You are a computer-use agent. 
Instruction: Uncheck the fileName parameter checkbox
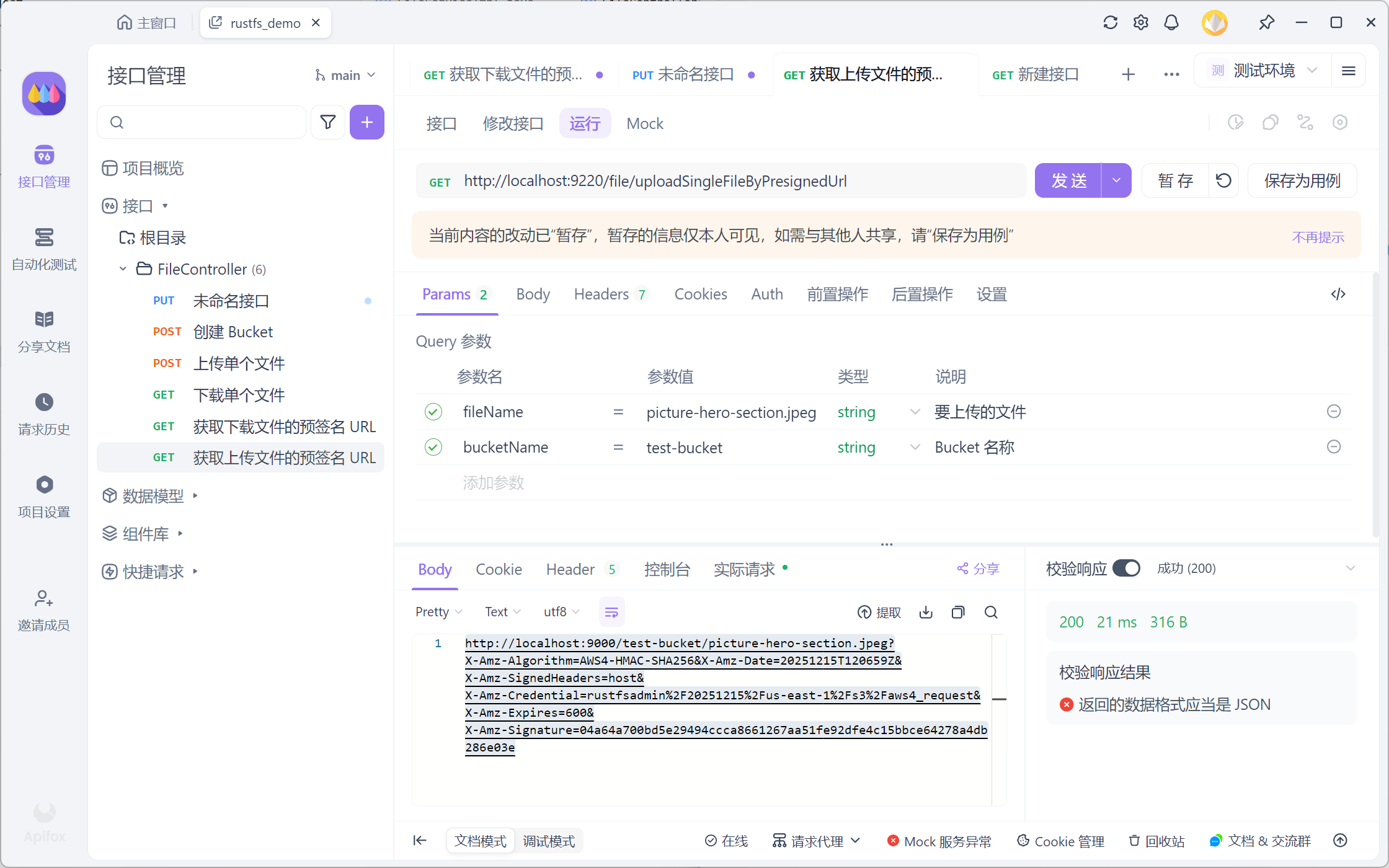433,412
